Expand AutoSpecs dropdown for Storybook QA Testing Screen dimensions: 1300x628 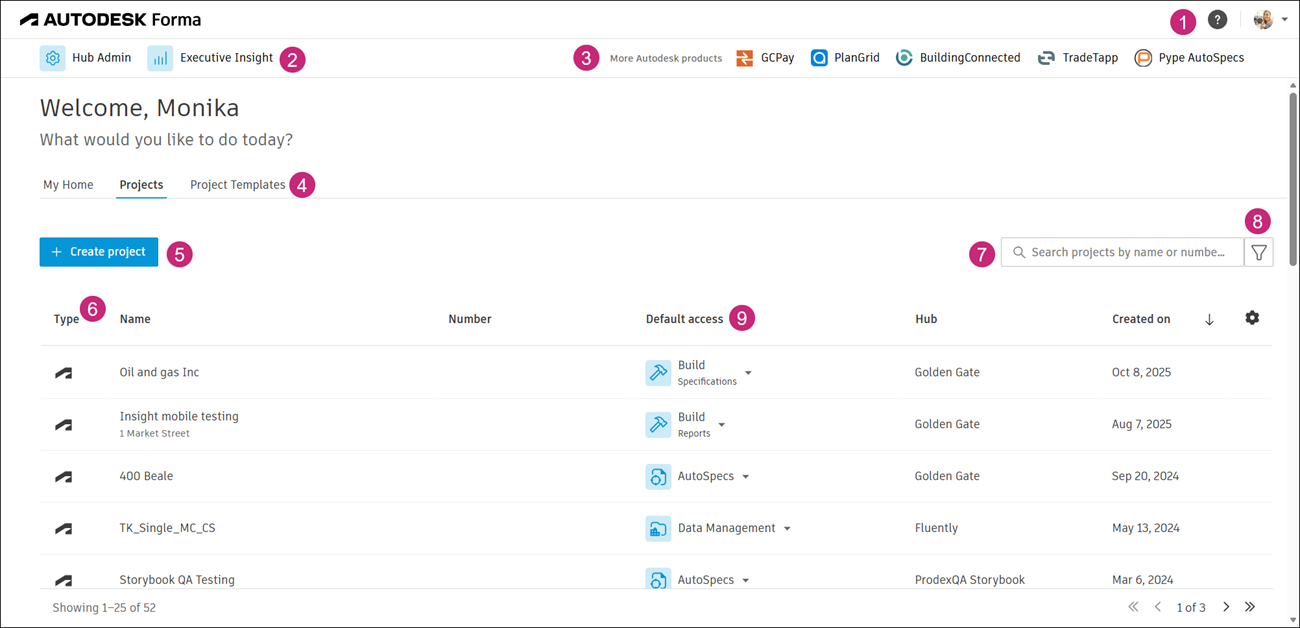pos(746,581)
